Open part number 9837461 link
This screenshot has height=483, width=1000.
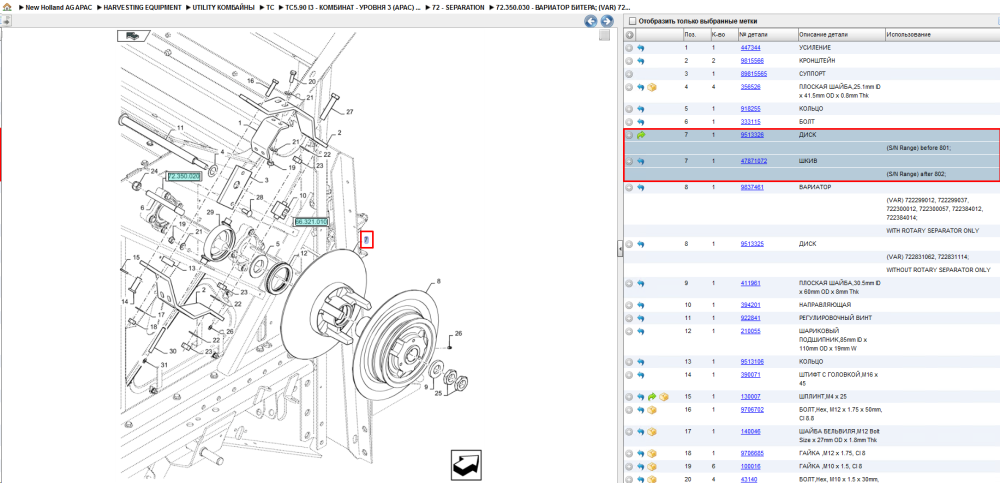(x=752, y=188)
